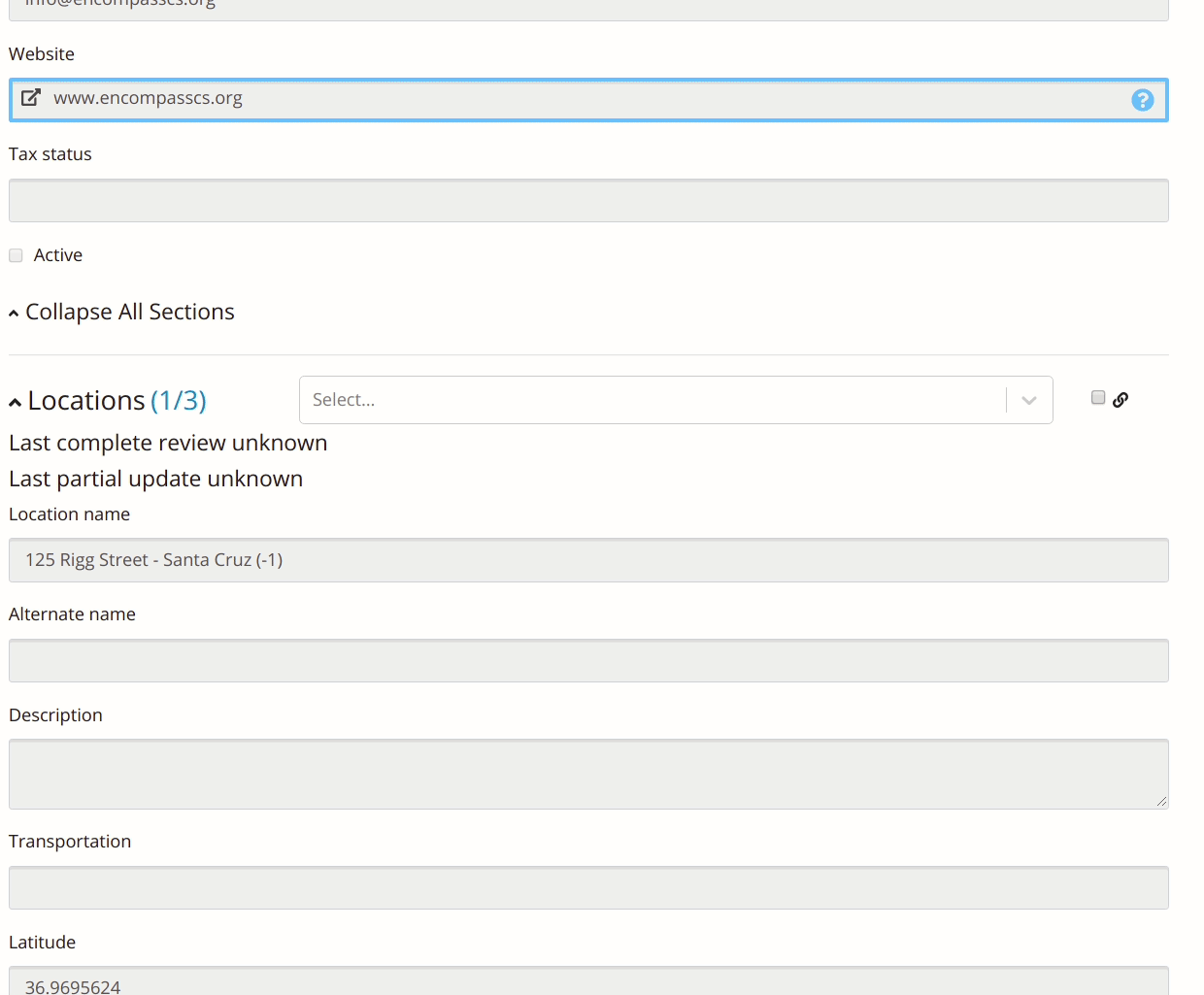Click the chevron on the Select dropdown
Image resolution: width=1204 pixels, height=995 pixels.
tap(1028, 399)
